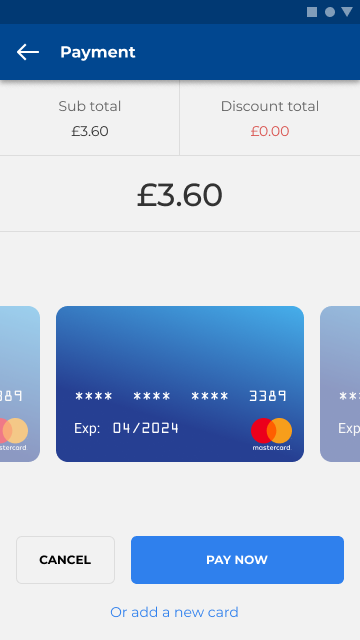
Task: Open the 'Or add a new card' link
Action: click(174, 612)
